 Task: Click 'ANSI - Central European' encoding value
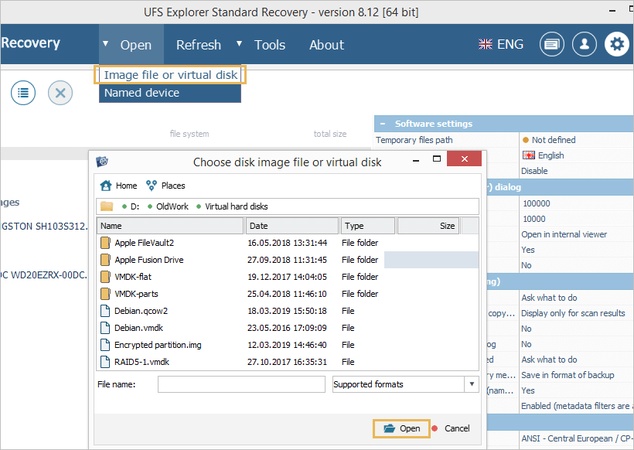tap(577, 438)
